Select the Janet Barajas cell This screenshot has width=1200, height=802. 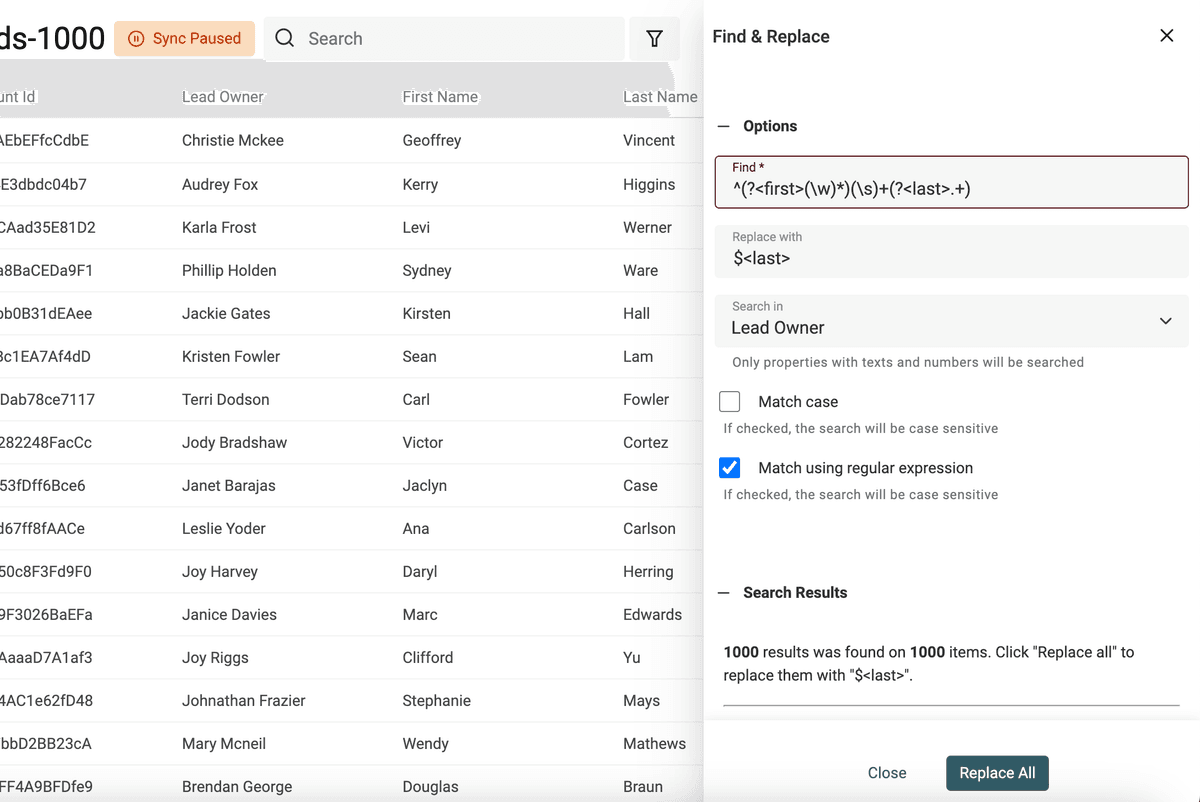pyautogui.click(x=229, y=486)
